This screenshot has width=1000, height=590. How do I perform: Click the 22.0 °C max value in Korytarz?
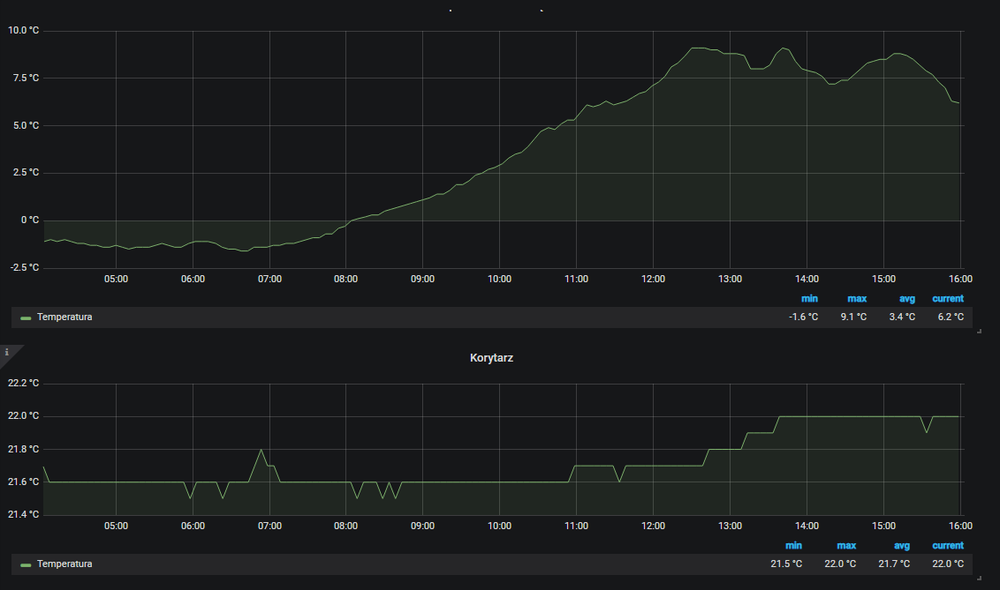[840, 564]
